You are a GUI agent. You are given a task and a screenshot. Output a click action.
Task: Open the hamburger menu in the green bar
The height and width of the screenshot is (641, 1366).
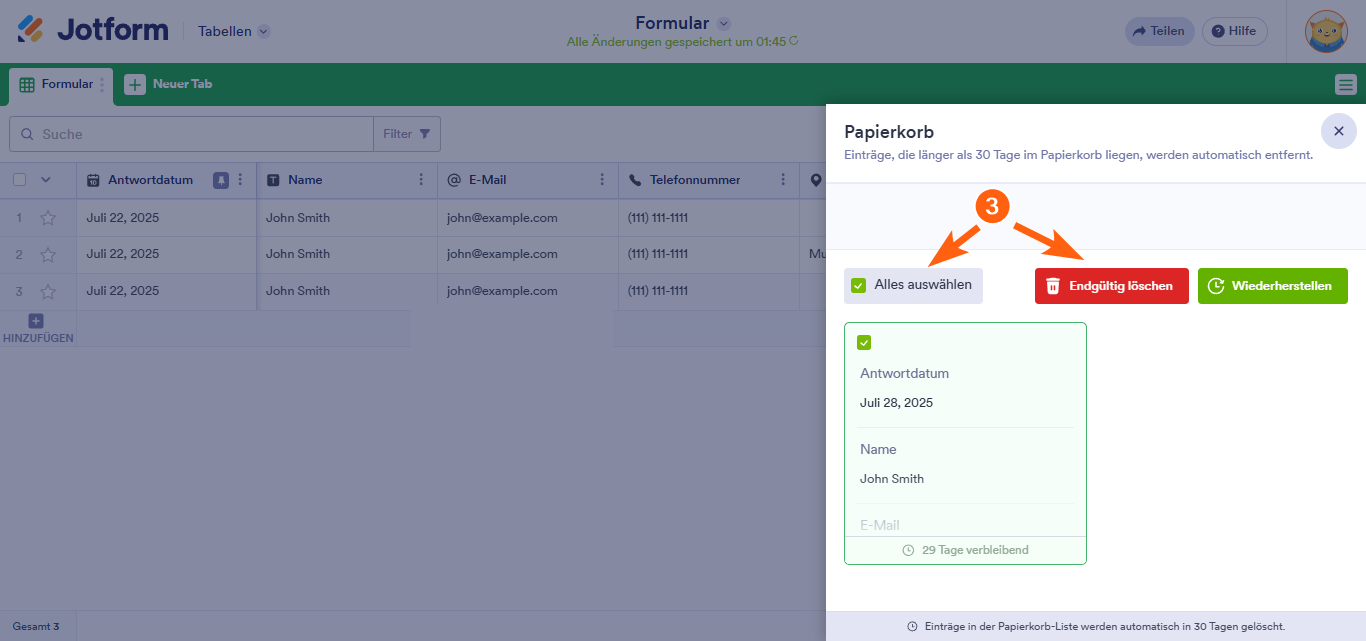coord(1346,84)
